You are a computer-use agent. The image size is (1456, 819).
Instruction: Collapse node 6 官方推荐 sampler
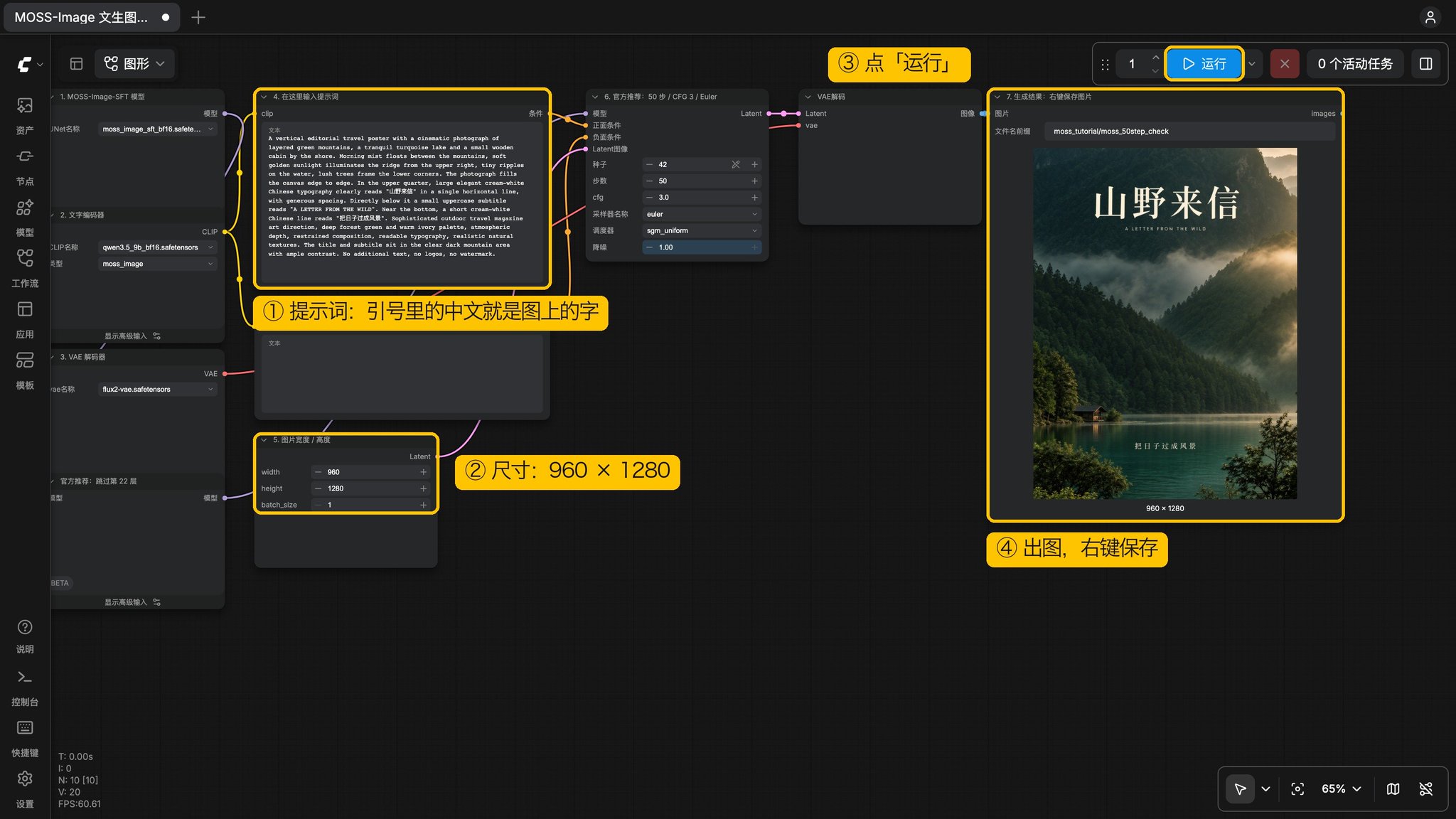pyautogui.click(x=595, y=97)
